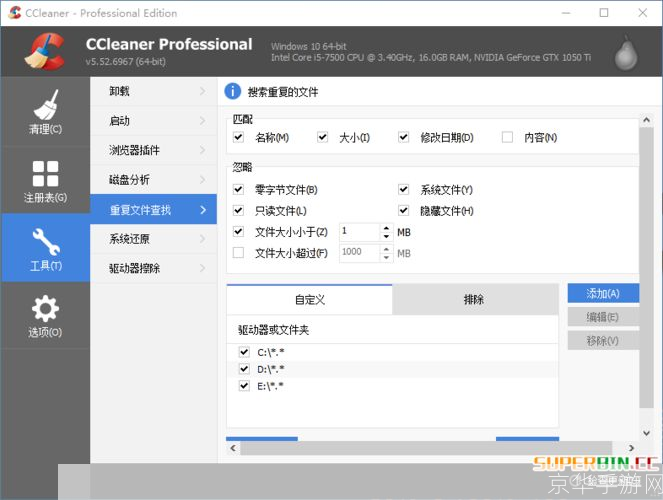
Task: Minimize the CCleaner window
Action: 566,13
